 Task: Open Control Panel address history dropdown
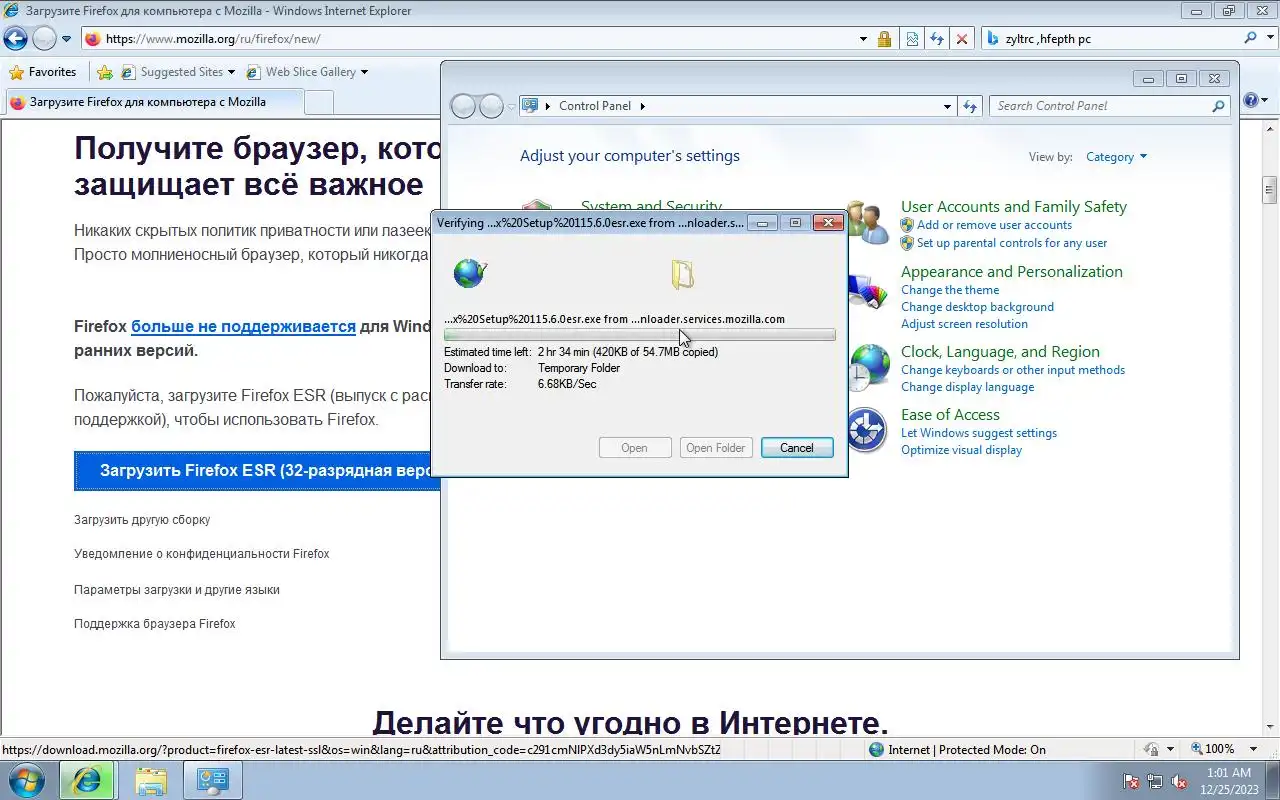[948, 106]
